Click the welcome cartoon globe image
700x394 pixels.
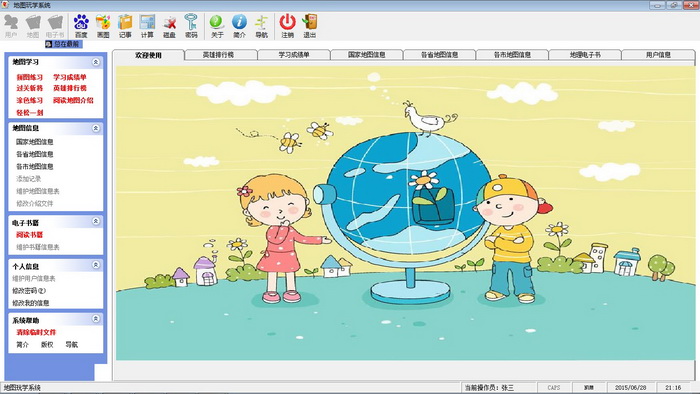(x=405, y=213)
